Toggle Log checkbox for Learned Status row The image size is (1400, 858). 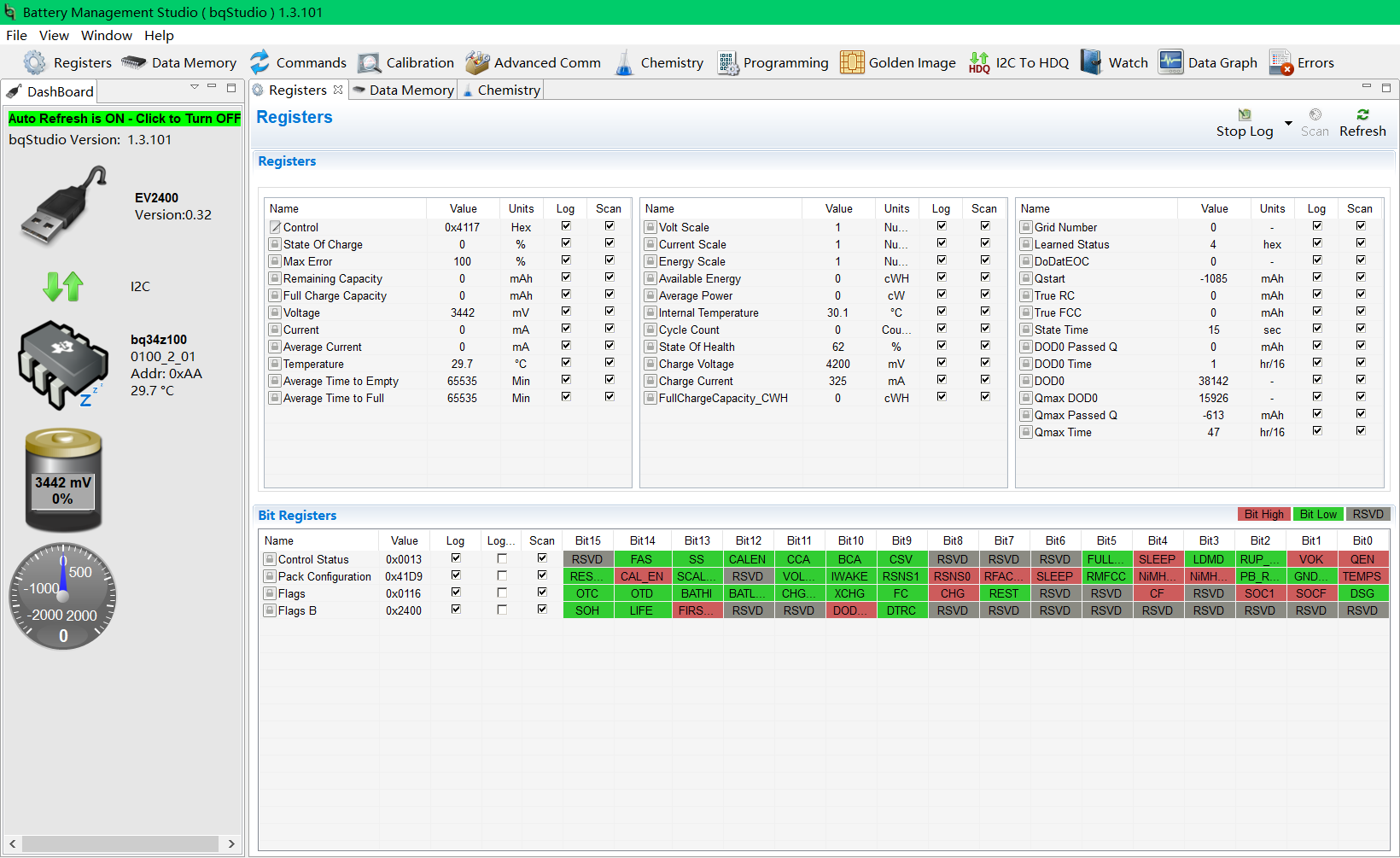1317,243
